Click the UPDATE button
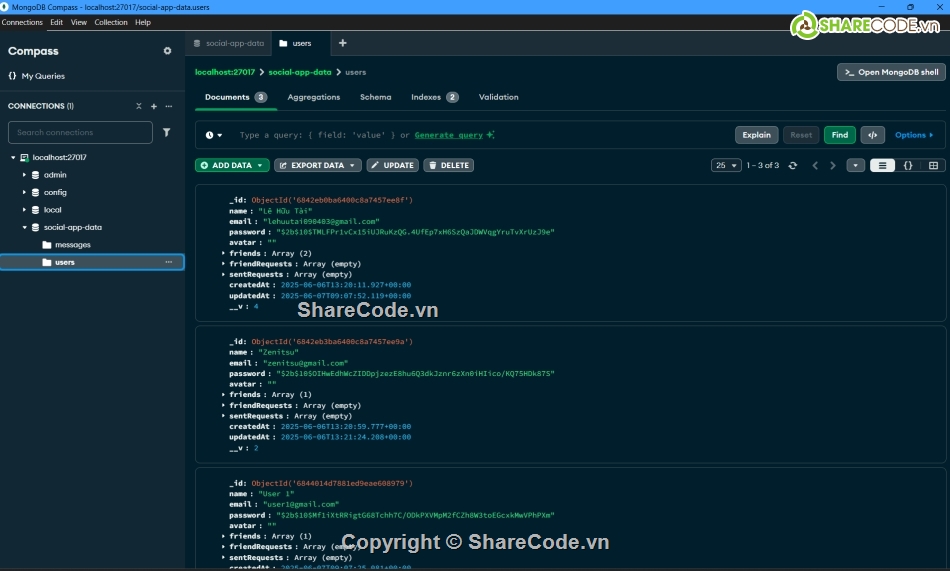 [x=393, y=165]
